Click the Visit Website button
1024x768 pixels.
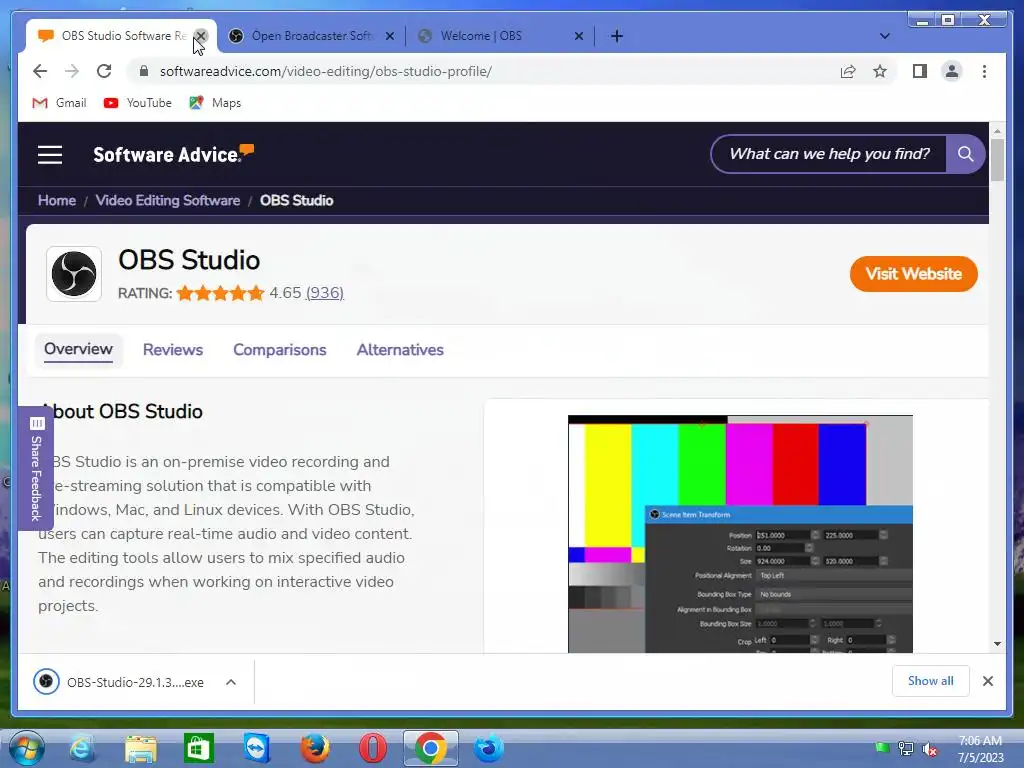(x=914, y=274)
